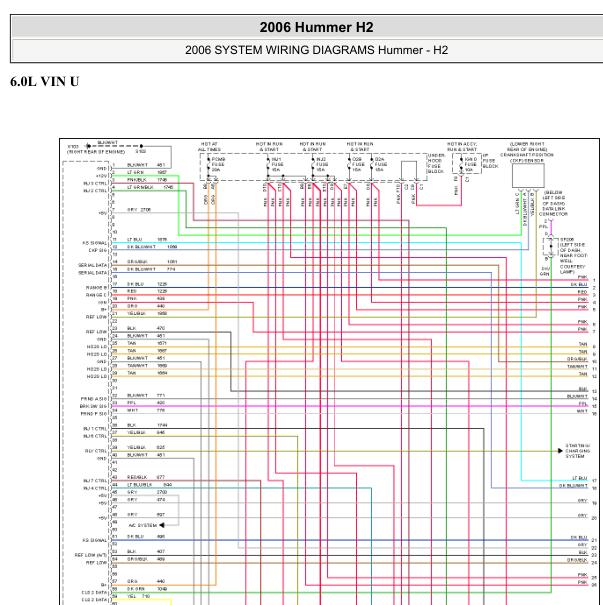Click the "STARTING/CHARGING SYSTEM" label
The width and height of the screenshot is (603, 605).
click(x=578, y=451)
